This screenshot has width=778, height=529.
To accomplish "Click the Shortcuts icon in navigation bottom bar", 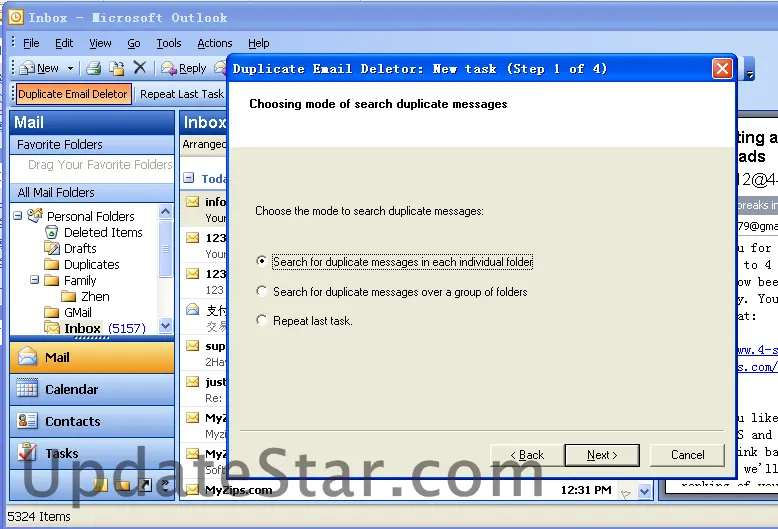I will click(x=145, y=484).
